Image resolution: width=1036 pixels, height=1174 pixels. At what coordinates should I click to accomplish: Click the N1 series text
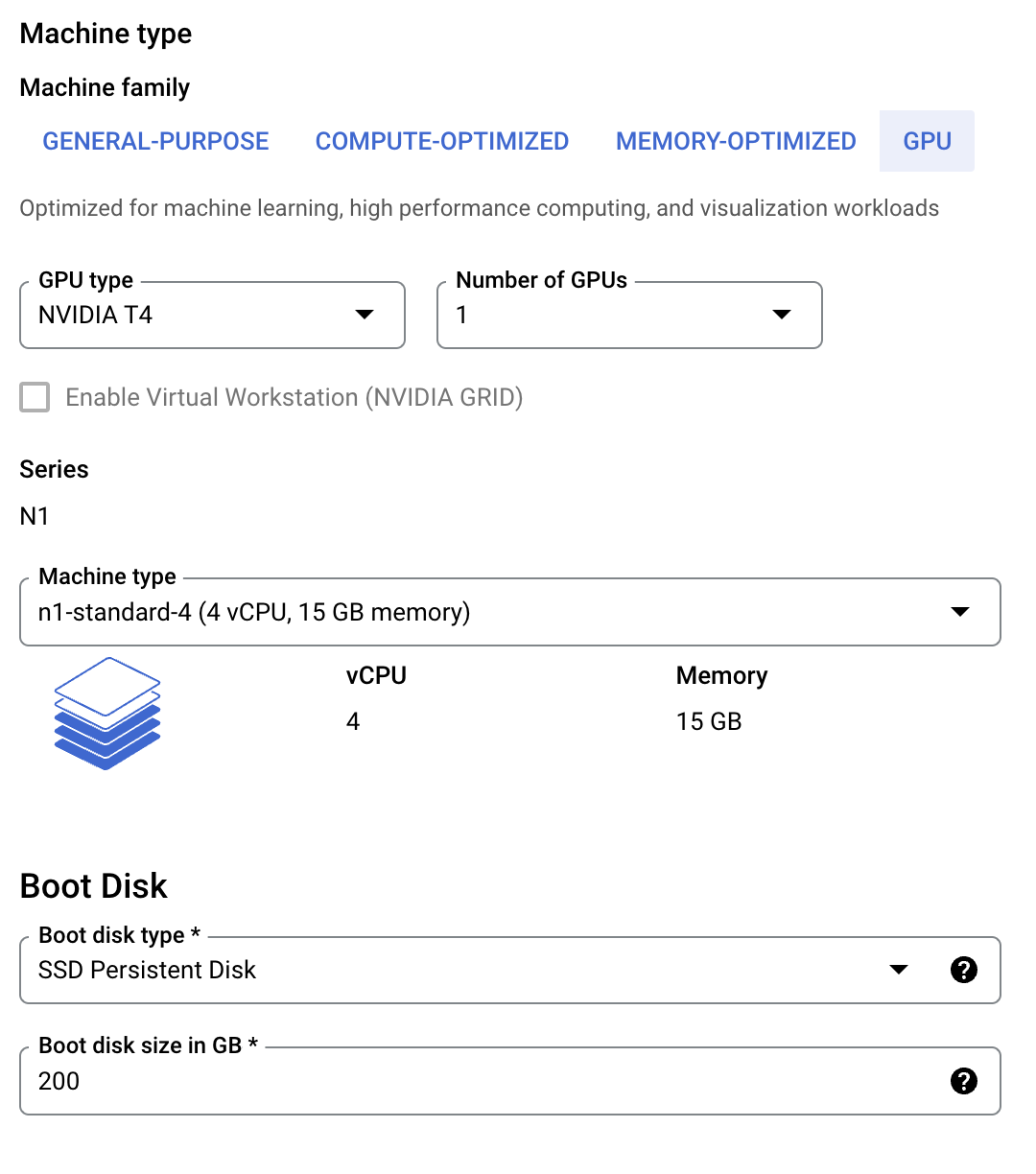coord(35,516)
